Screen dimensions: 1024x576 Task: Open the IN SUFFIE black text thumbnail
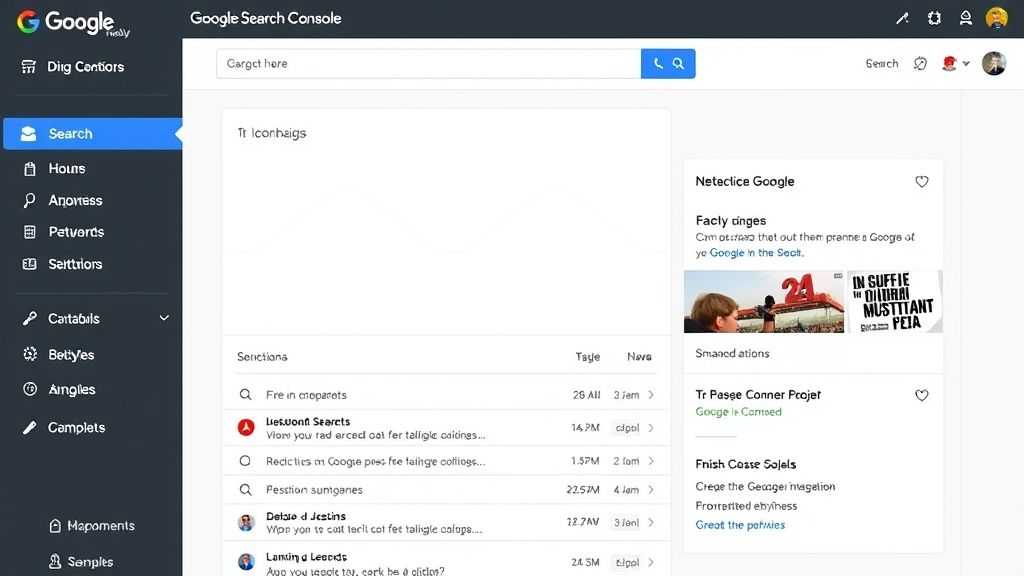pos(895,302)
